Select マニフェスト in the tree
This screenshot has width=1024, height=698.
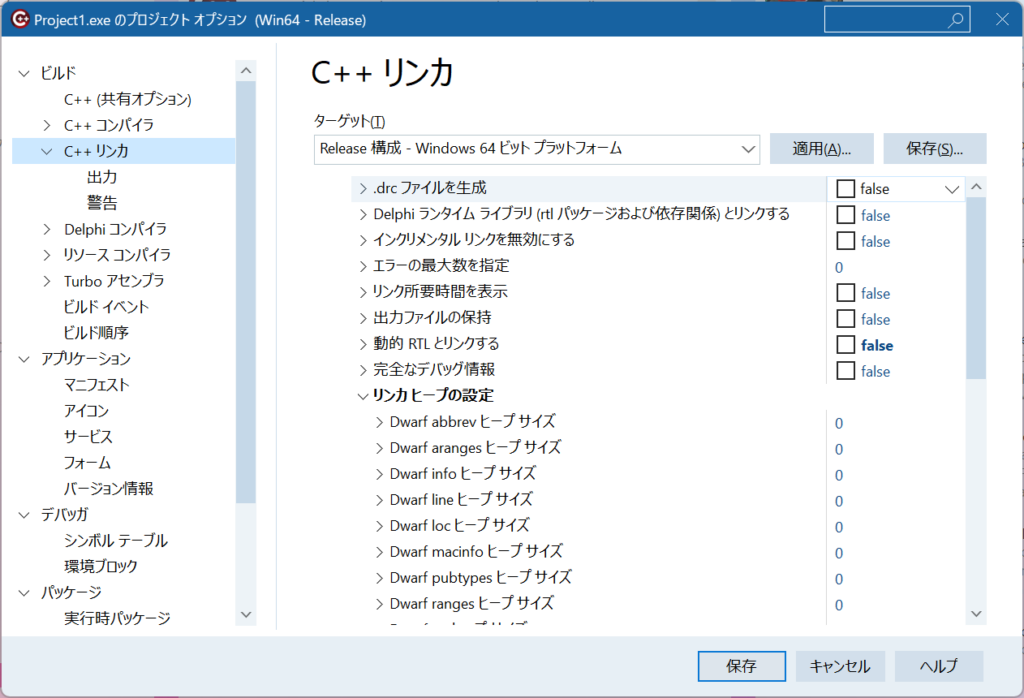tap(96, 385)
